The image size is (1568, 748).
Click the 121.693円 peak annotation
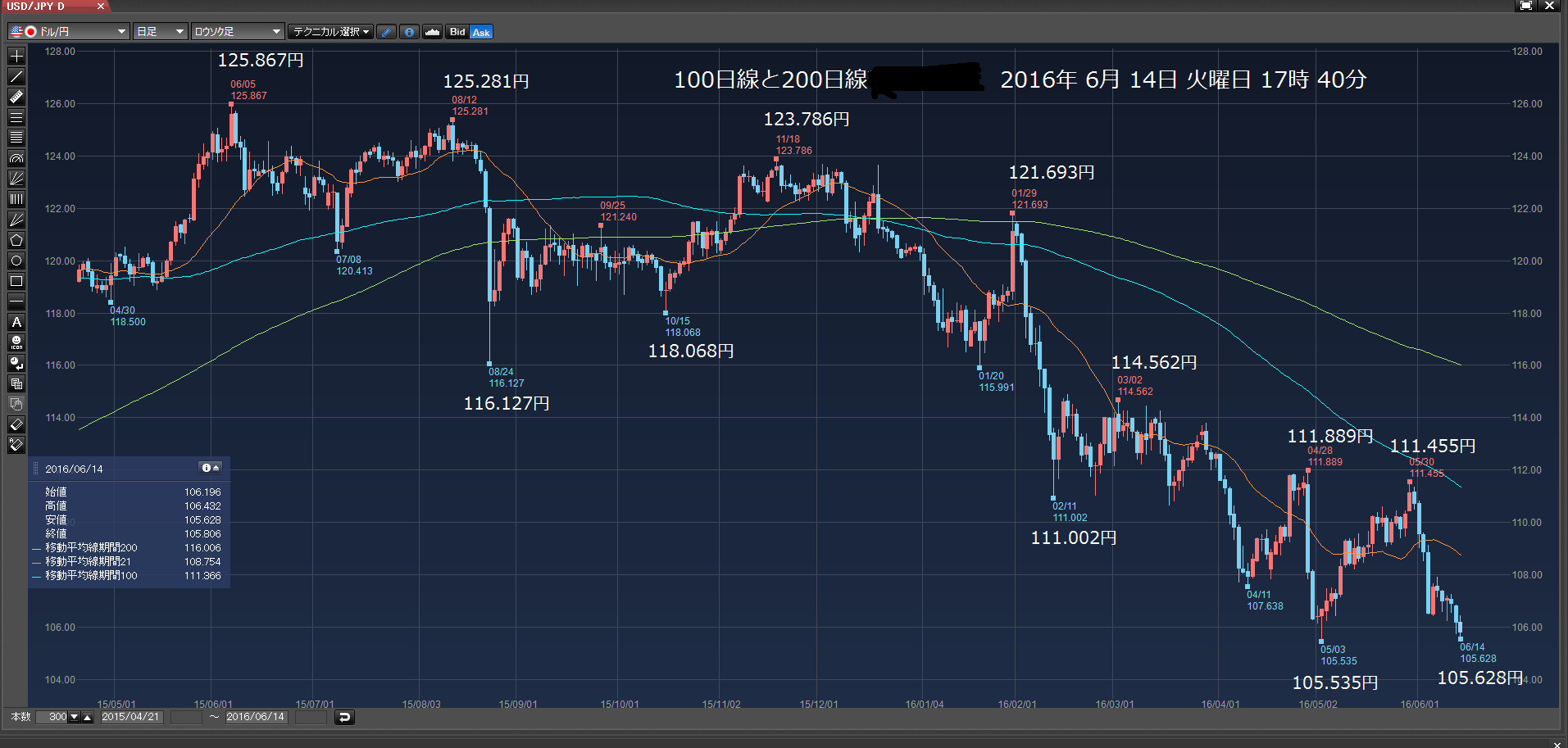[x=1052, y=172]
